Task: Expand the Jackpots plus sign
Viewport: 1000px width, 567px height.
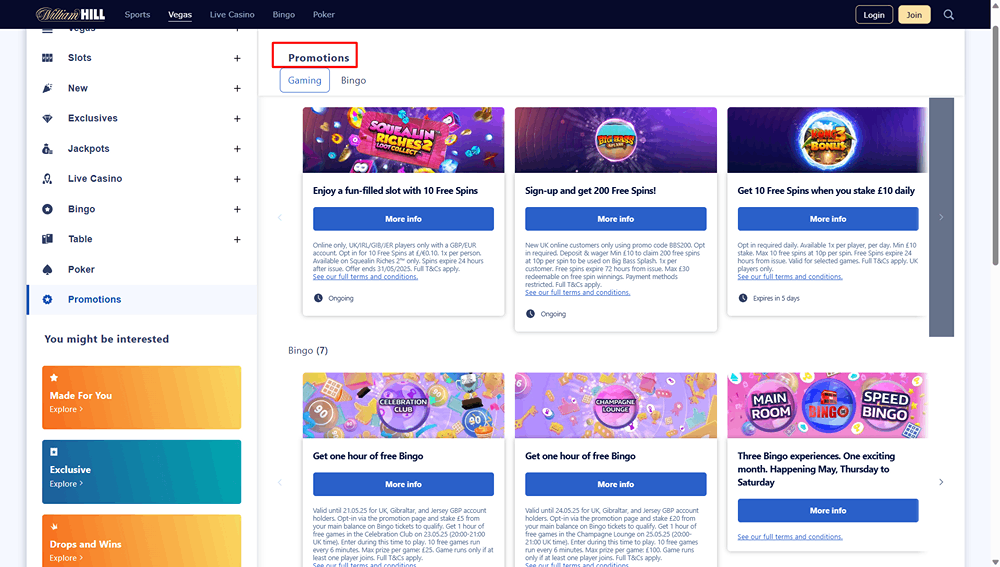Action: [237, 149]
